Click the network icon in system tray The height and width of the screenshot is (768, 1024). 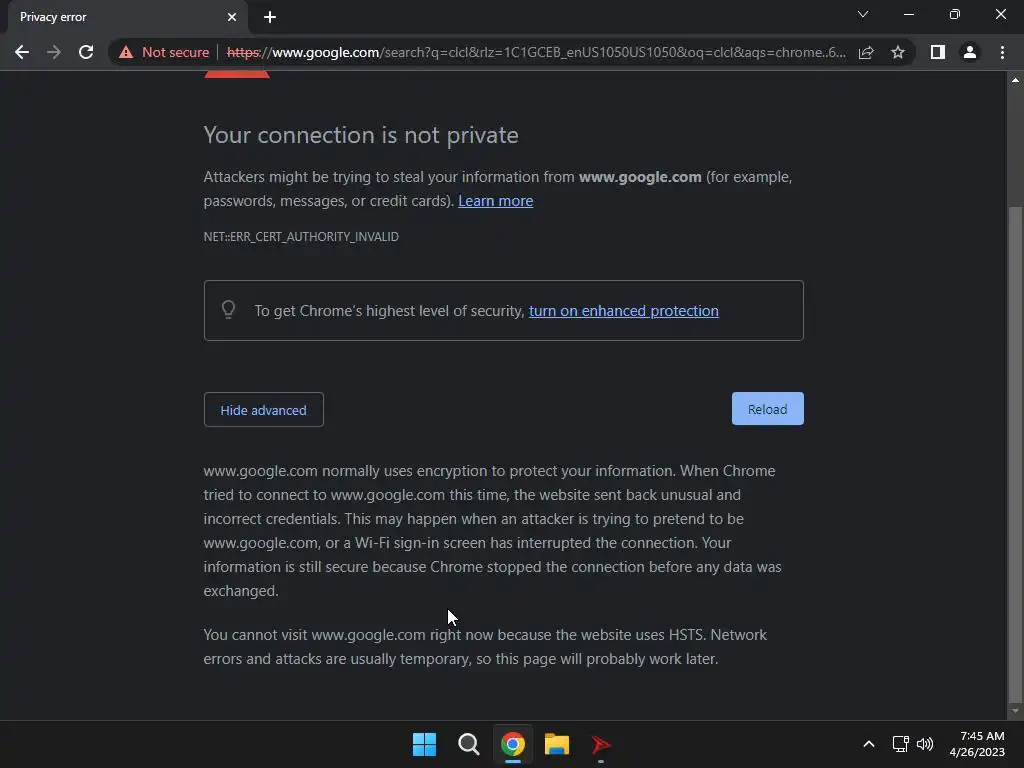[x=901, y=744]
